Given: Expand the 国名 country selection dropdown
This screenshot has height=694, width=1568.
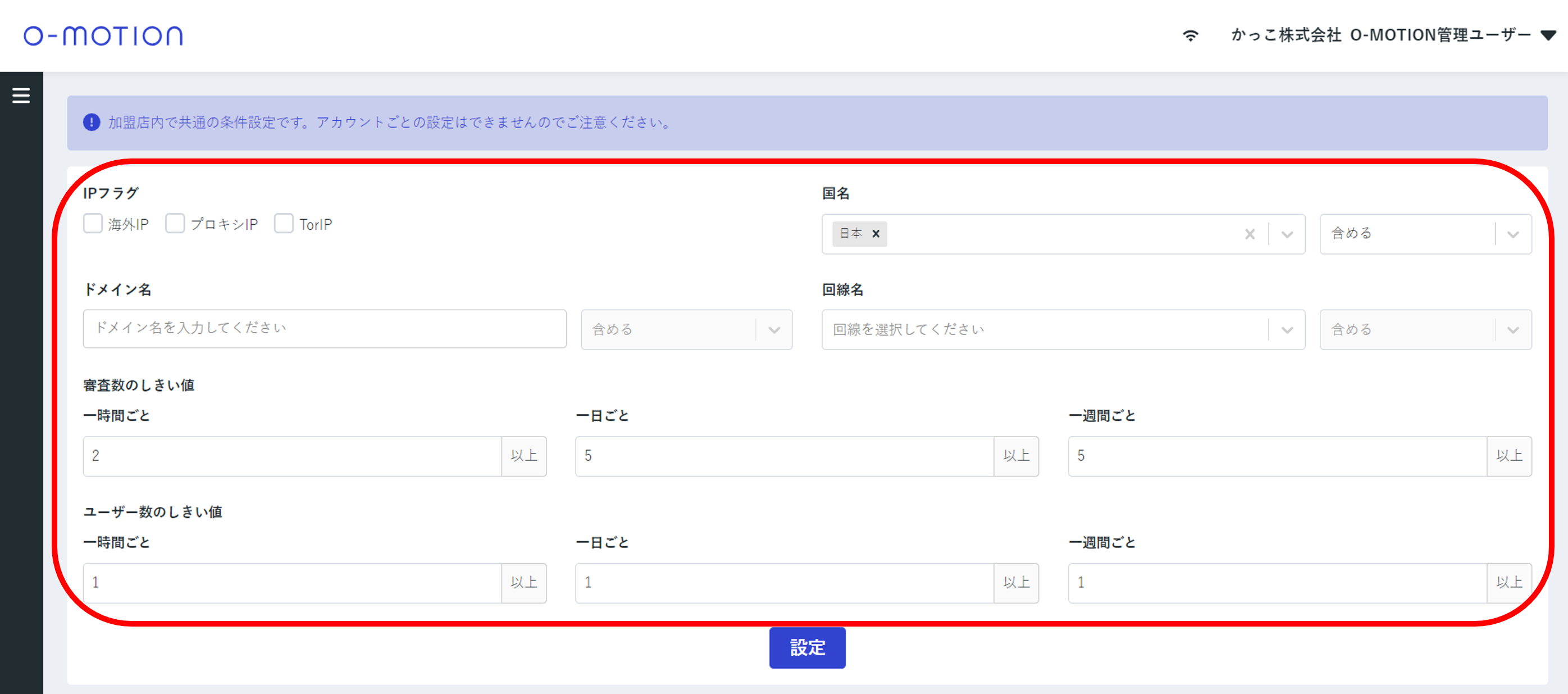Looking at the screenshot, I should 1287,234.
